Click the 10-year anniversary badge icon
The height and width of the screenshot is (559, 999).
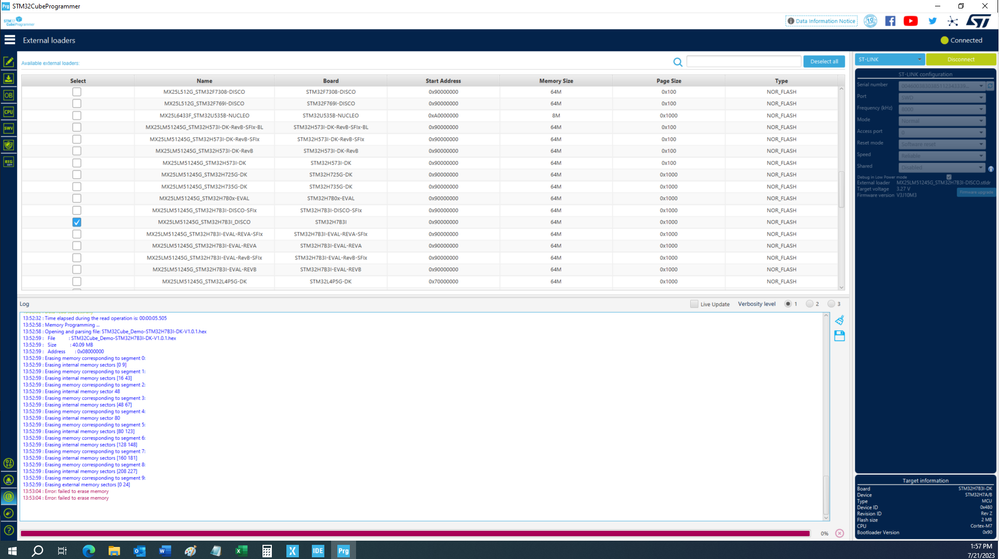pyautogui.click(x=870, y=21)
